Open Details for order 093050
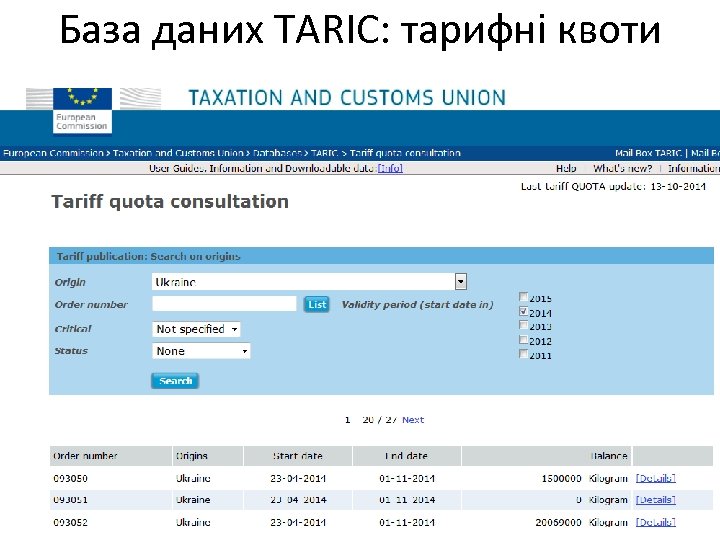Screen dimensions: 720x540 coord(655,478)
